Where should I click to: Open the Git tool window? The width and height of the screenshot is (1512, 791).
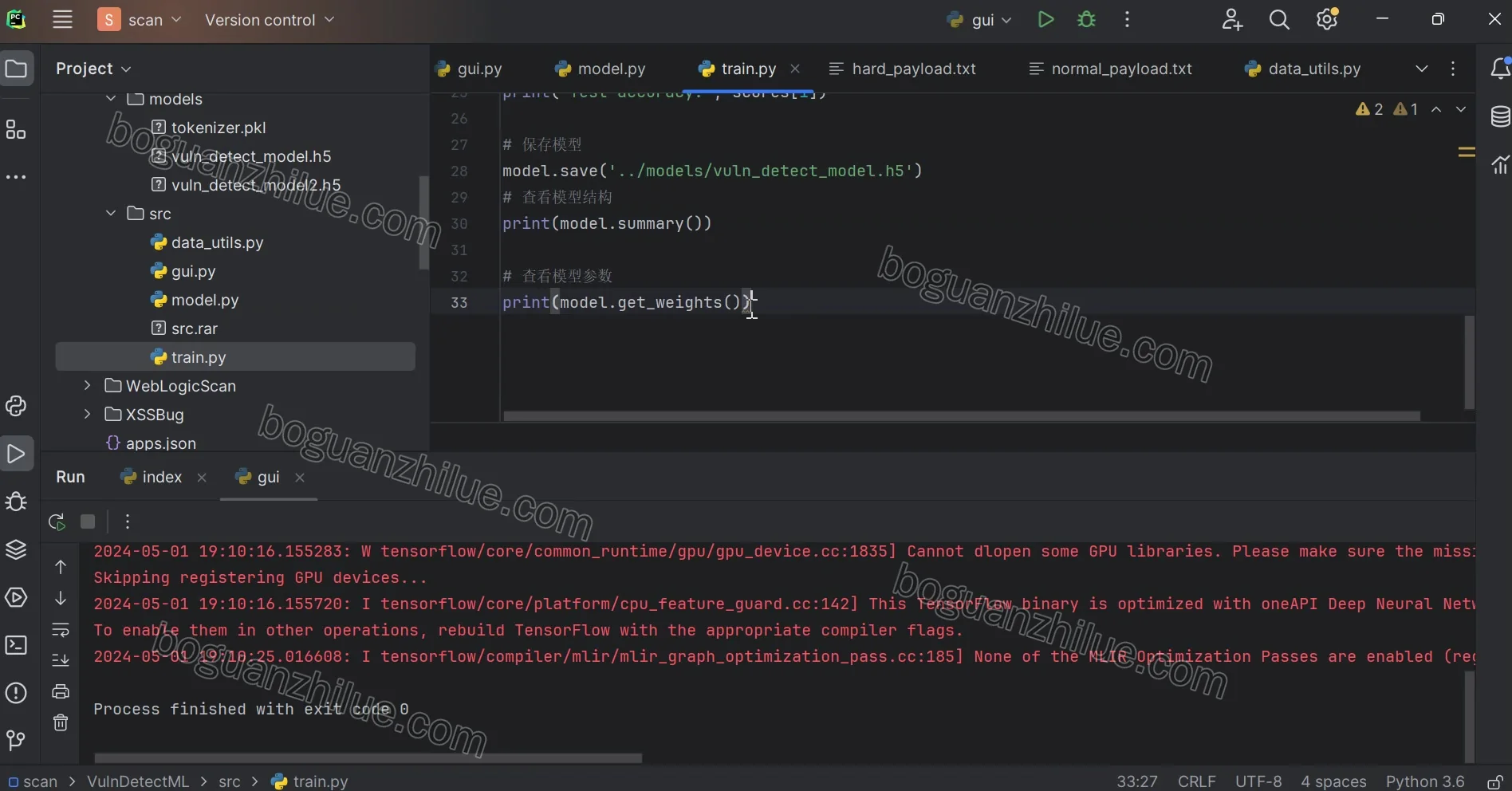16,741
